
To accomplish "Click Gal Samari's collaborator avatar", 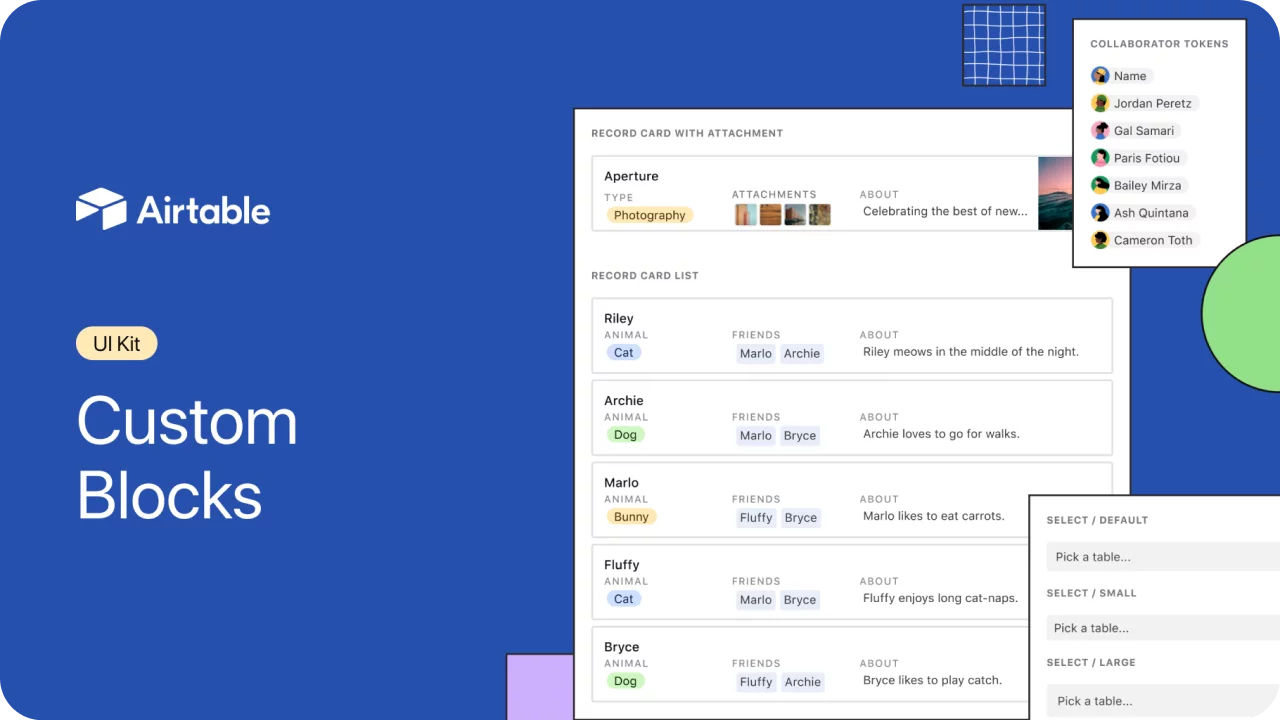I will [1100, 130].
